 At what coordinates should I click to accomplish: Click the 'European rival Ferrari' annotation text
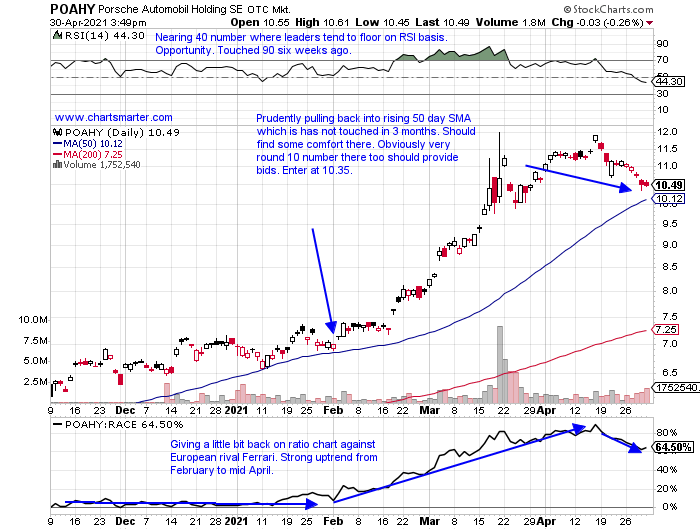pos(222,457)
